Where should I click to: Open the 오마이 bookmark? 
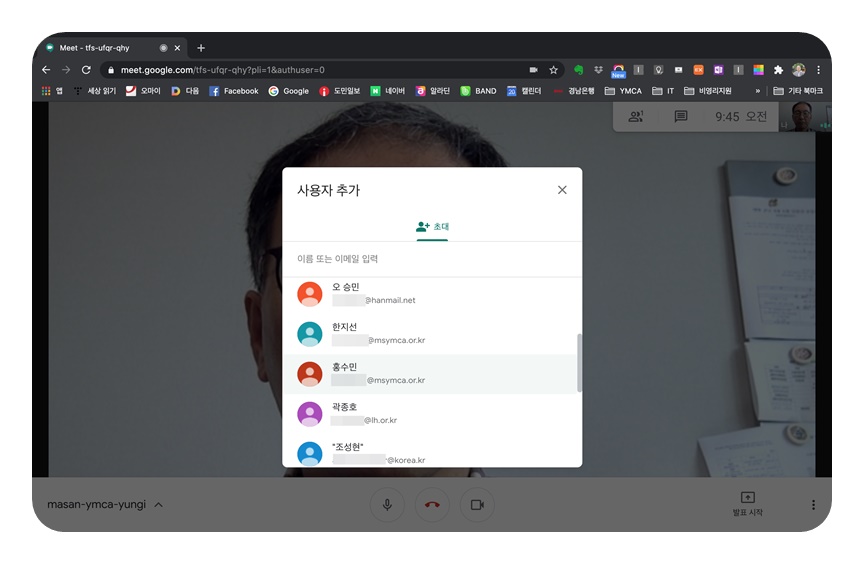click(143, 91)
